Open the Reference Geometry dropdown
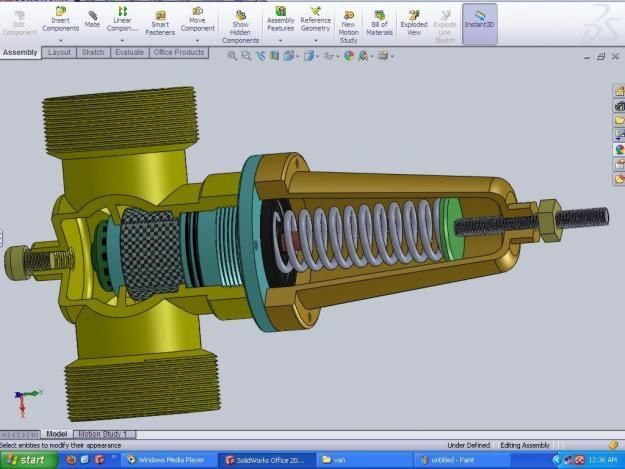This screenshot has height=469, width=625. 315,41
